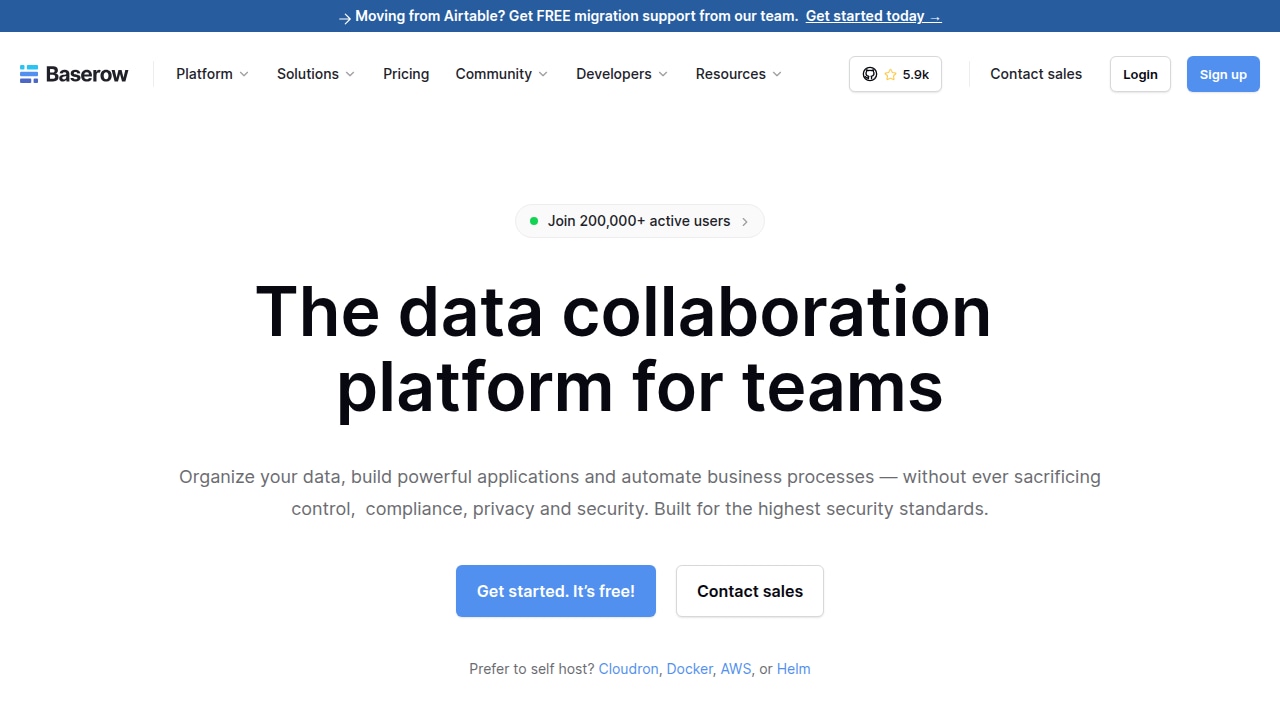Click the arrow icon before Moving from Airtable
The width and height of the screenshot is (1280, 720).
344,17
